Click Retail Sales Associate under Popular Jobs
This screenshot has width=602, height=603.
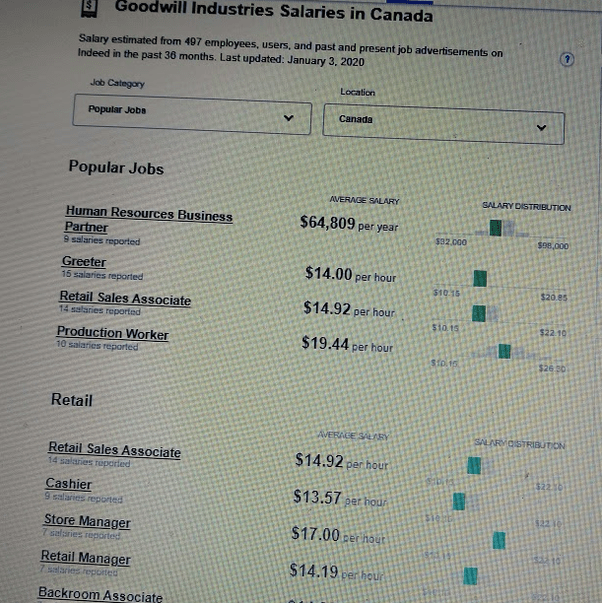coord(125,298)
